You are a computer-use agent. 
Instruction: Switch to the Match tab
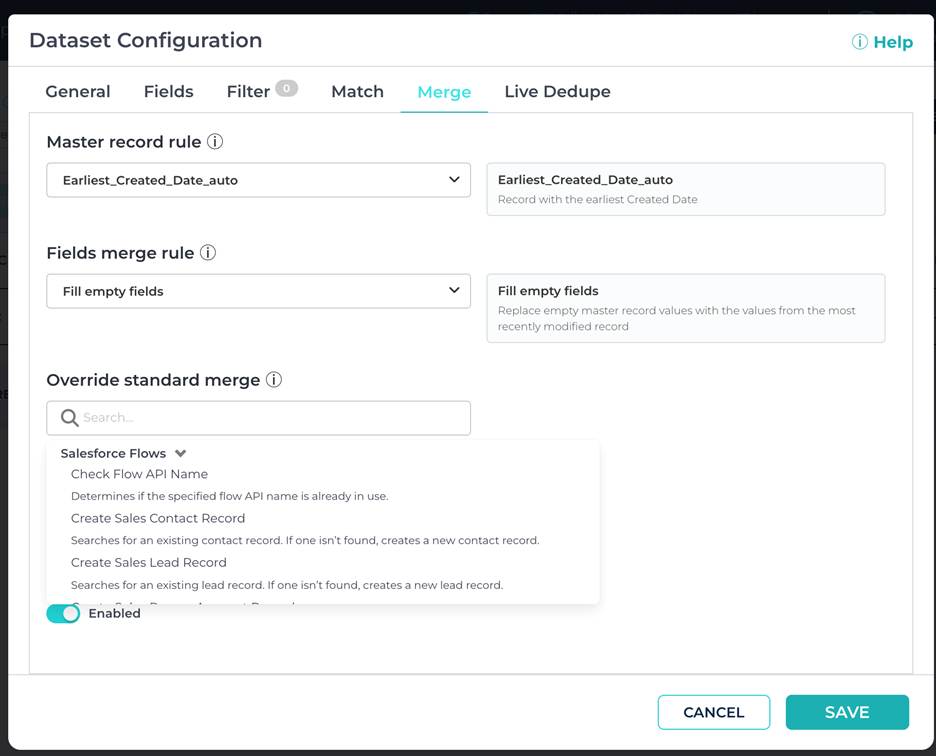(357, 91)
